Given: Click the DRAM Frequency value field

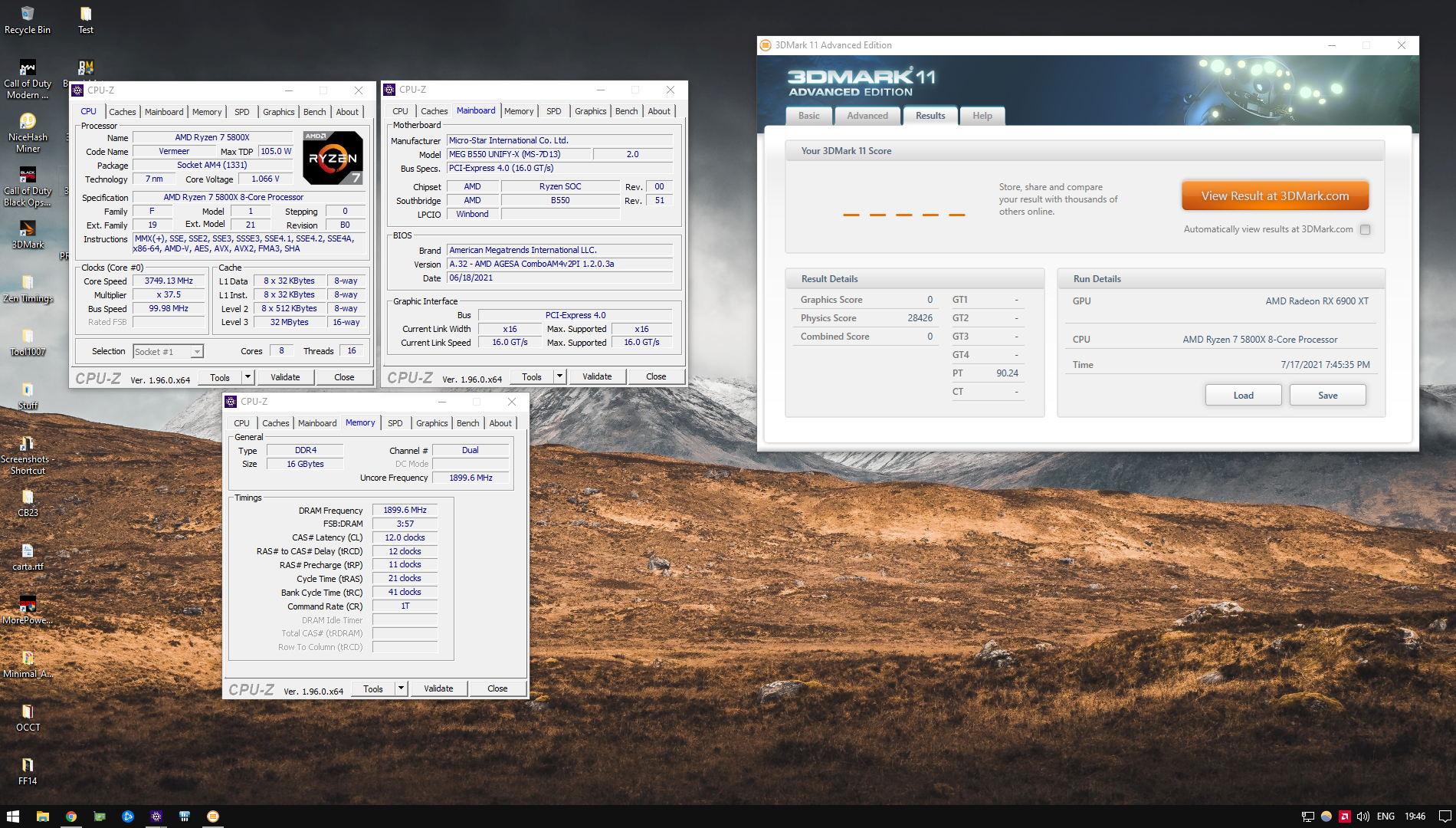Looking at the screenshot, I should click(405, 510).
